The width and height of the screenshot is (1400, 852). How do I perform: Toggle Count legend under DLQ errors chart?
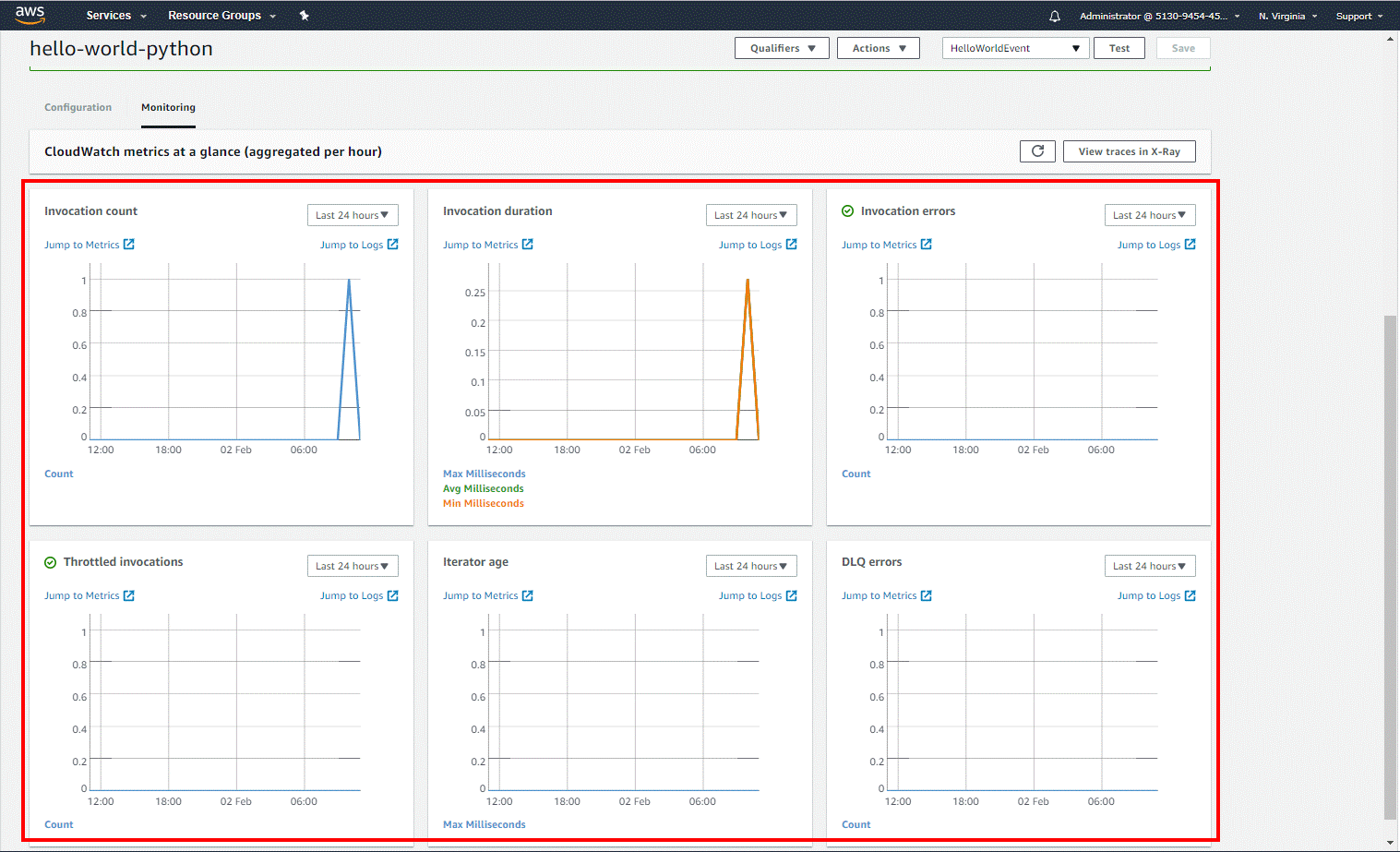point(856,824)
